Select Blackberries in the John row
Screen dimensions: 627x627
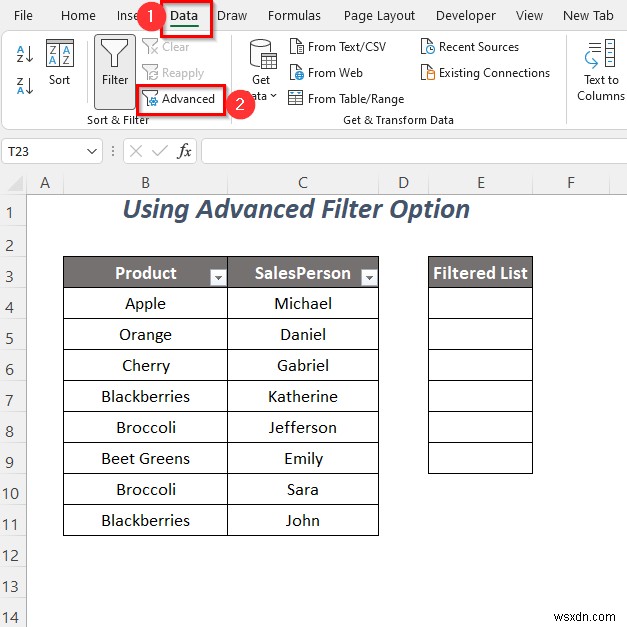pyautogui.click(x=146, y=520)
